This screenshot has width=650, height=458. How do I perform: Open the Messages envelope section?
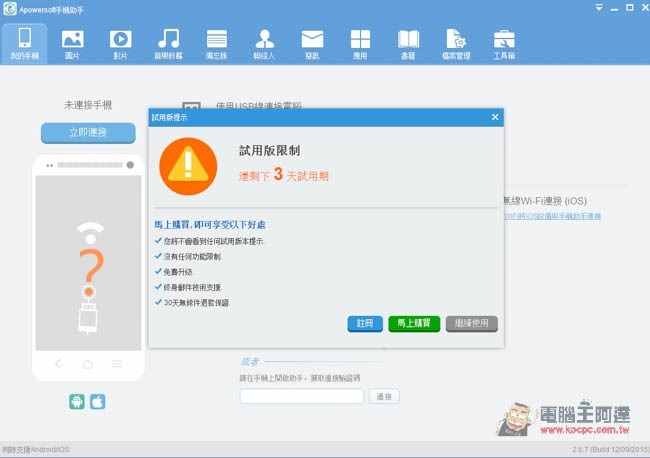[x=312, y=44]
